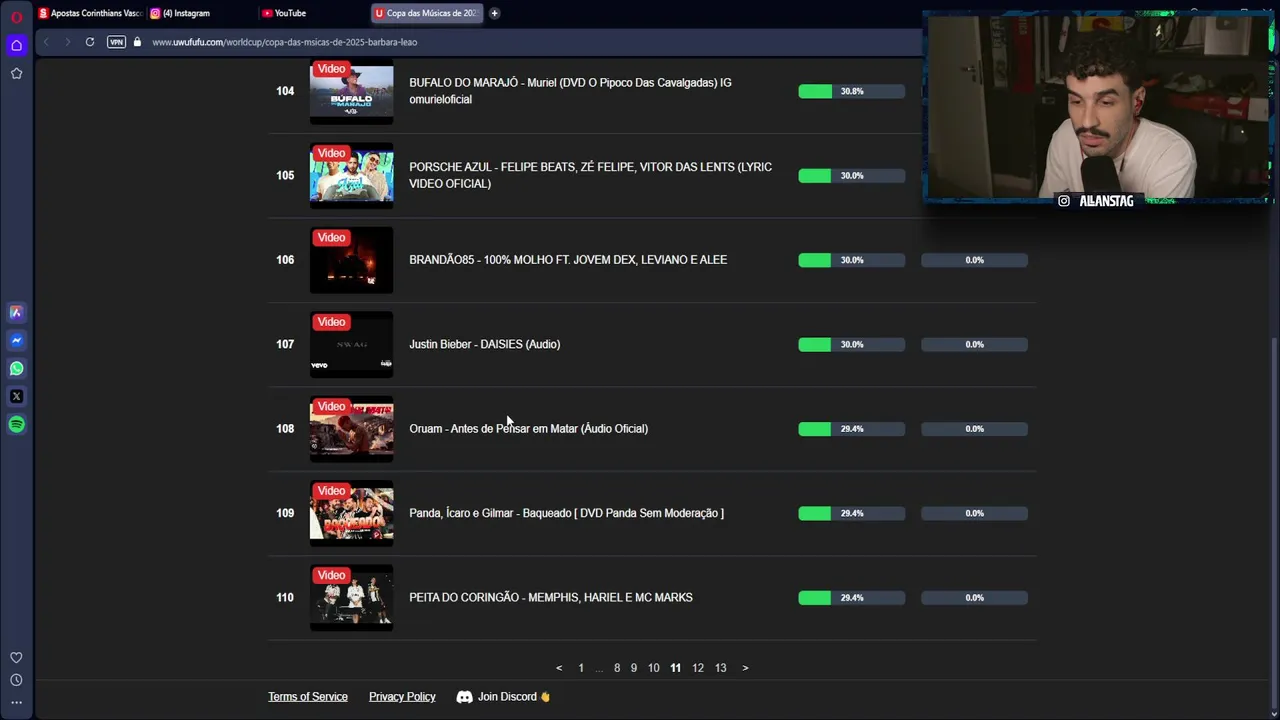Click title BUFALO DO MARAJÓ - Muriel

(570, 91)
